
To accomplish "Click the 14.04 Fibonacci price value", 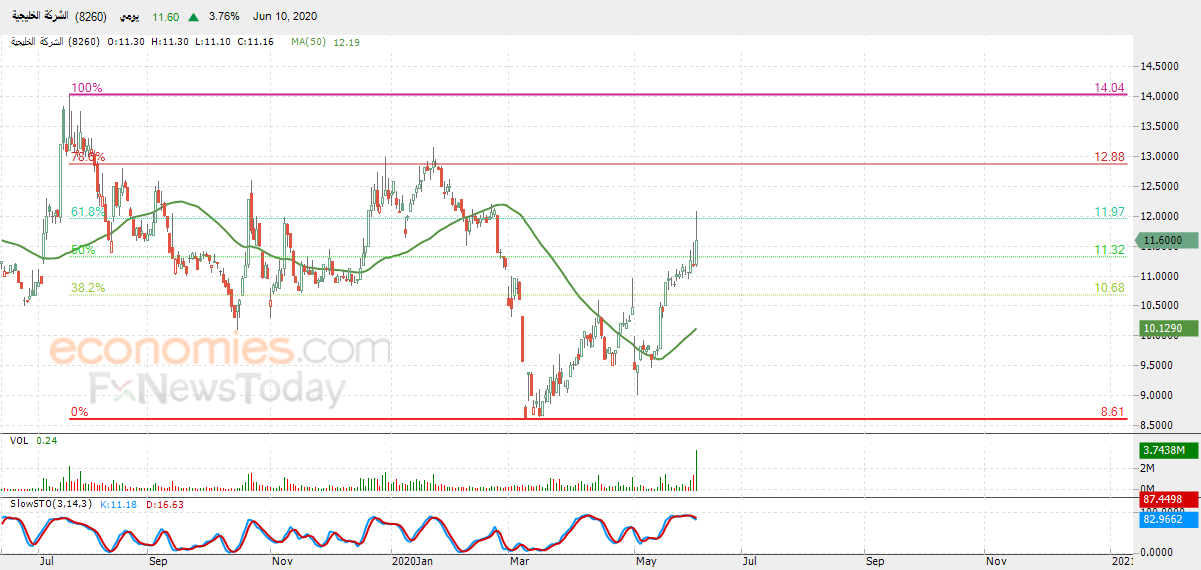I will pos(1110,88).
